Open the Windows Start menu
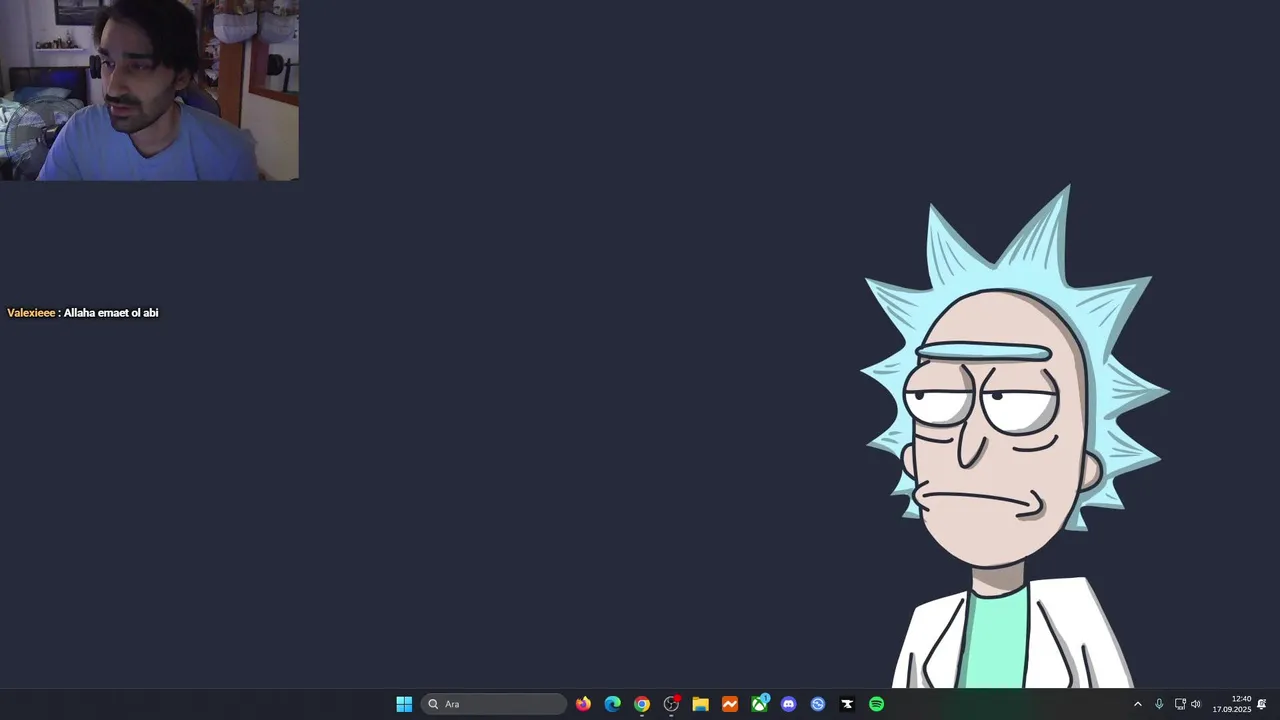 coord(404,704)
